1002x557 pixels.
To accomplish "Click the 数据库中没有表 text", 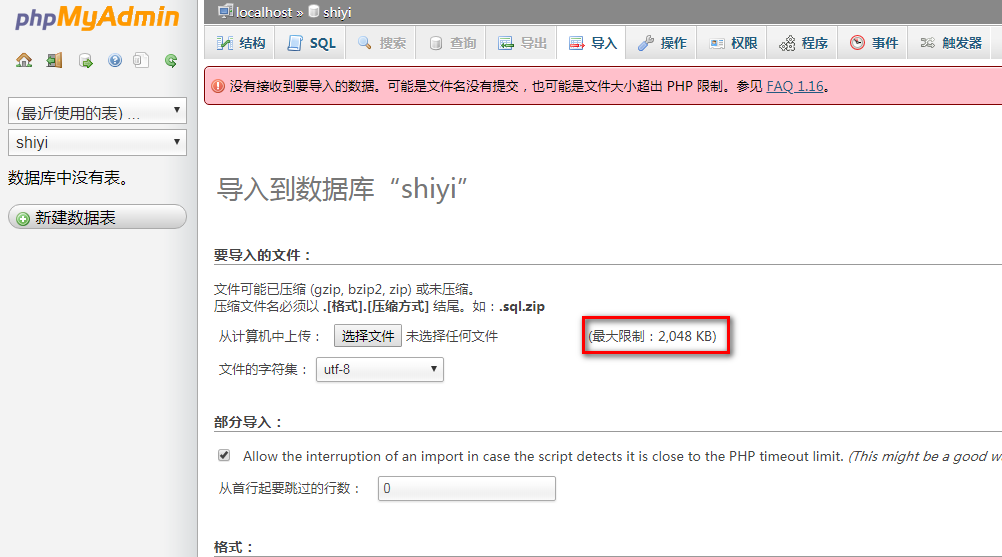I will coord(69,178).
